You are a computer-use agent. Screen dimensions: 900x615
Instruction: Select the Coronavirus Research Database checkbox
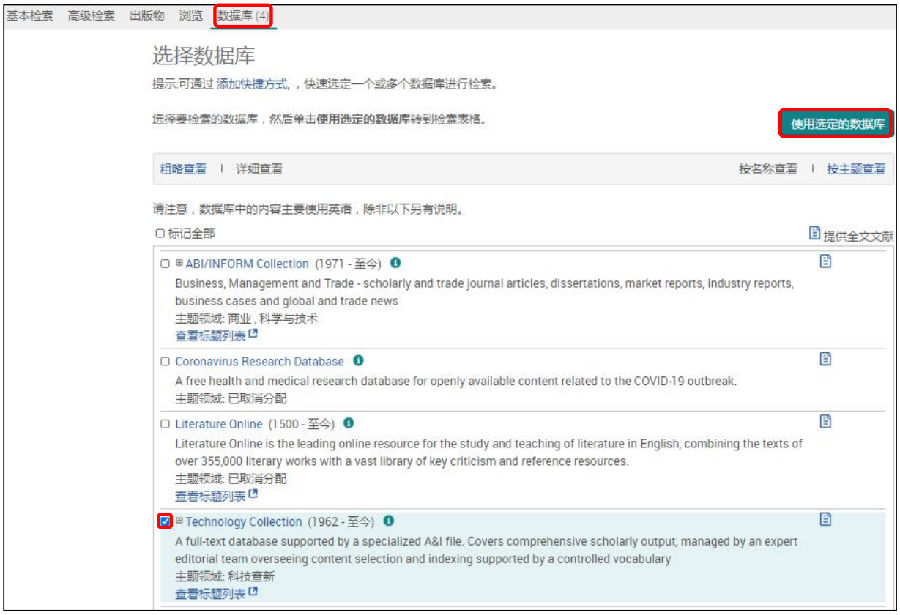coord(165,362)
